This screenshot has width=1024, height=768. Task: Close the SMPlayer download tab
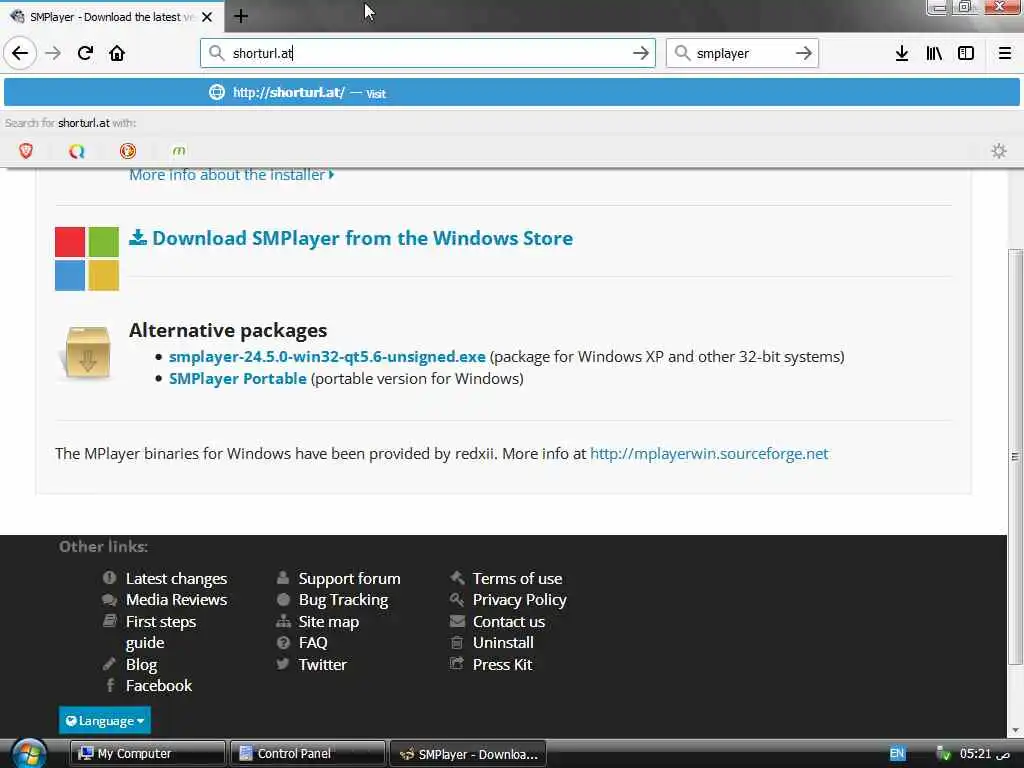click(207, 17)
